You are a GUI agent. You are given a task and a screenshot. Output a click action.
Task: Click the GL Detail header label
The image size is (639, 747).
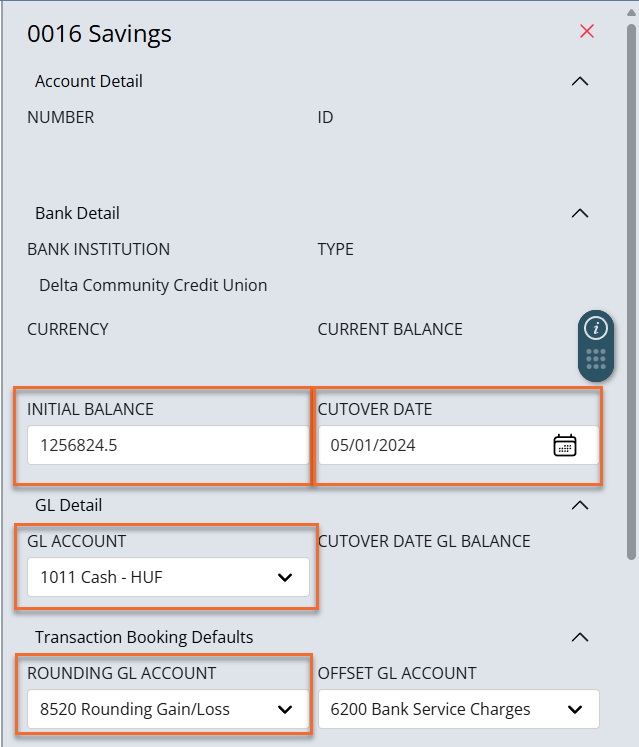(x=69, y=505)
